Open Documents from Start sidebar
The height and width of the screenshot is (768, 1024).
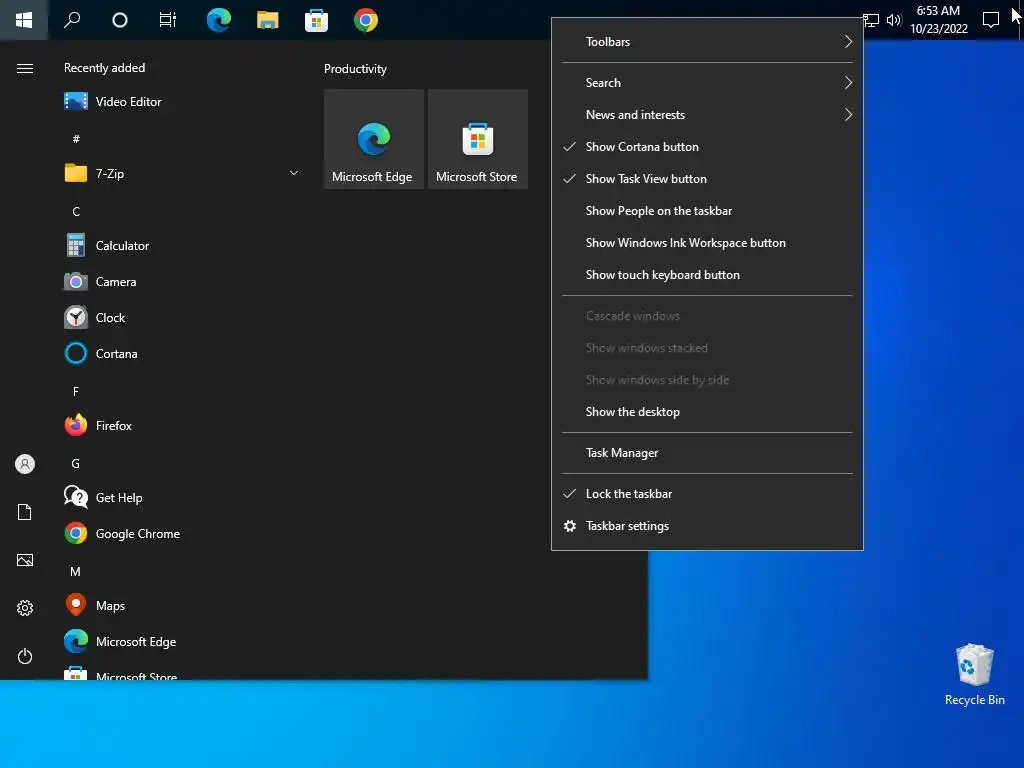click(x=25, y=513)
